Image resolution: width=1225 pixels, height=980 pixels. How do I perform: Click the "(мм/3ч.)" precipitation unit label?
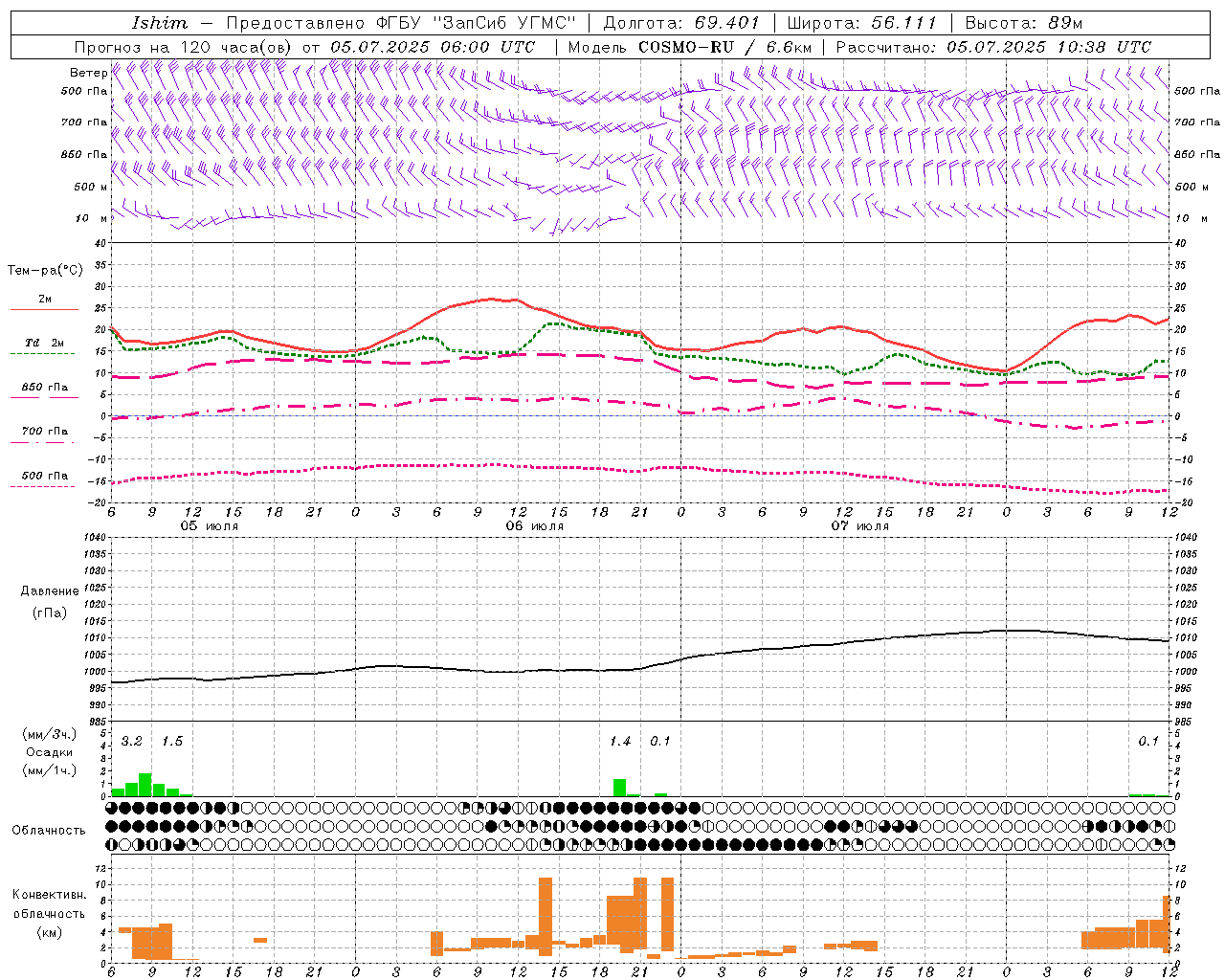tap(50, 734)
